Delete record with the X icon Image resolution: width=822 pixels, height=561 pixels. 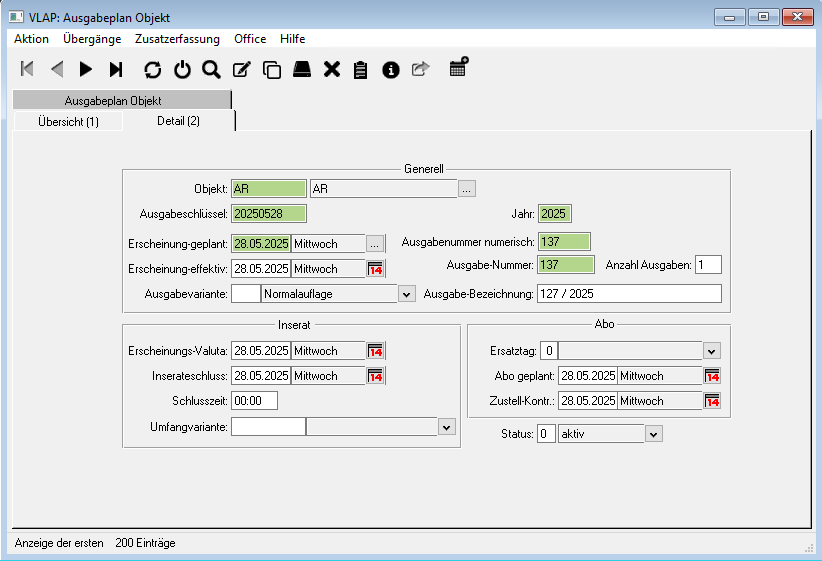click(332, 69)
